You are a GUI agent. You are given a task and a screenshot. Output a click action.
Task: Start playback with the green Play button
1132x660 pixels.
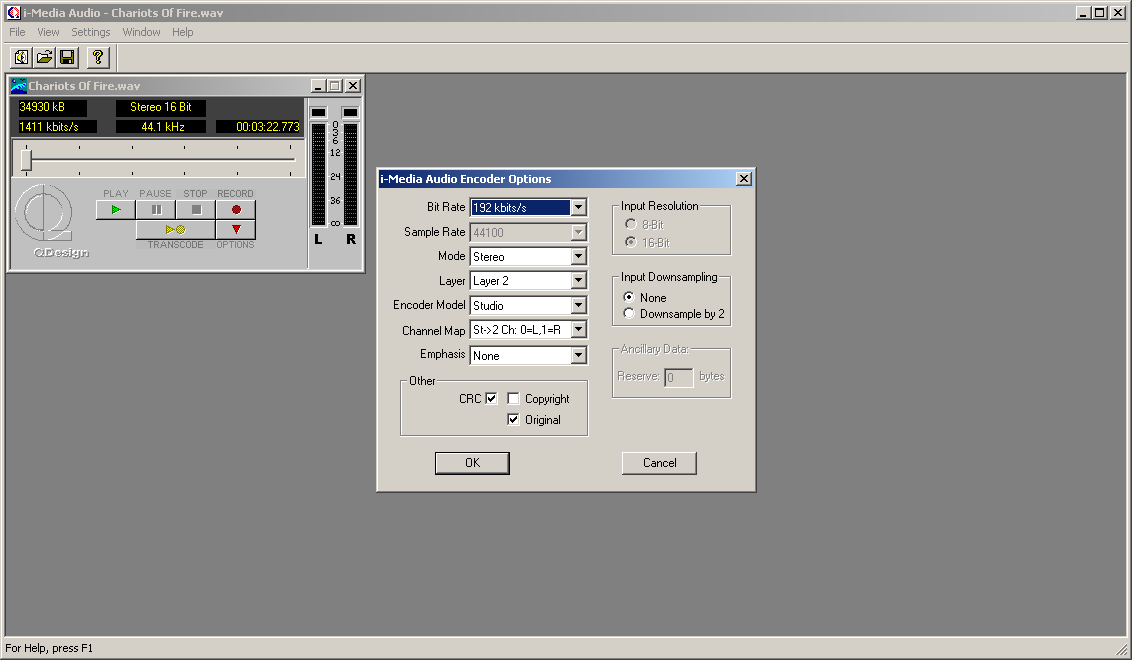coord(116,209)
